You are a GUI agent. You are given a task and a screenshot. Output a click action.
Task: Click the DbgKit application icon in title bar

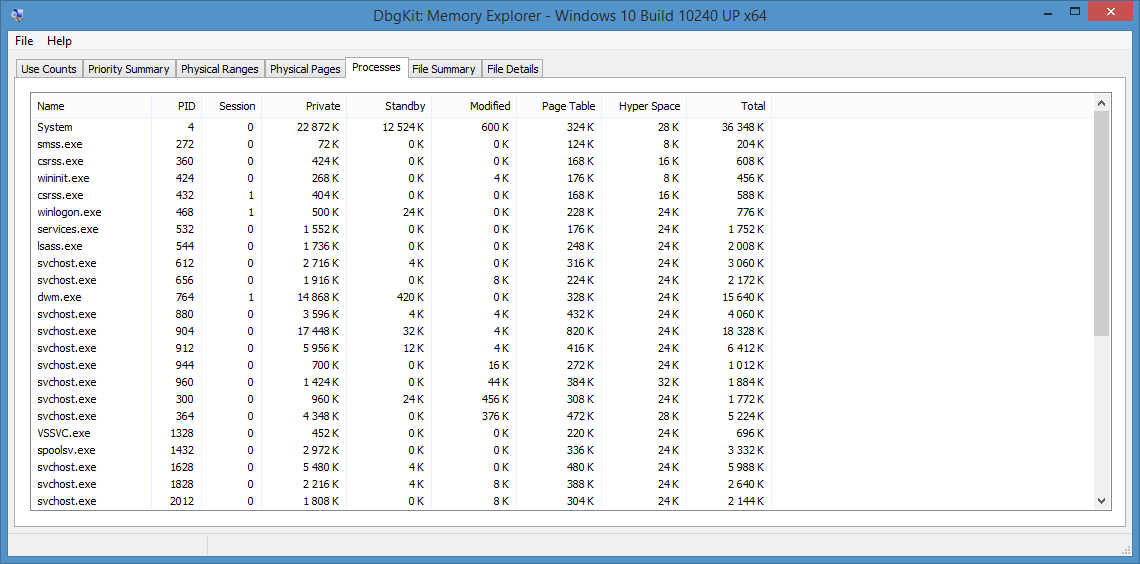point(17,13)
